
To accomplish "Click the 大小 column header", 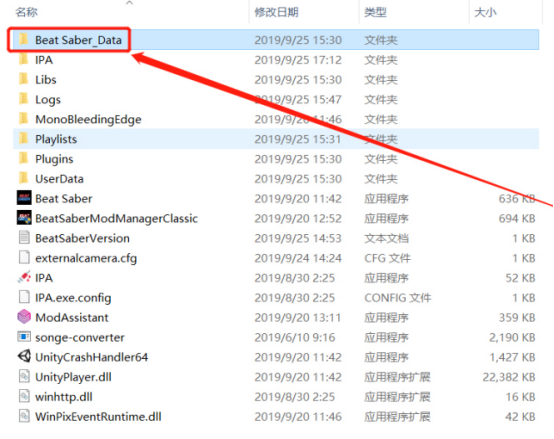I will (485, 12).
